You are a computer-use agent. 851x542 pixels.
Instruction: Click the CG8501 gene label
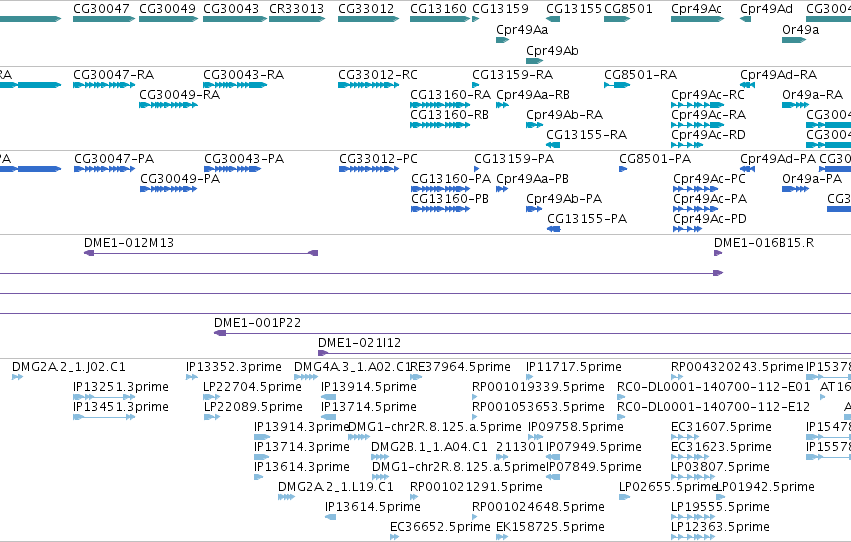coord(628,9)
